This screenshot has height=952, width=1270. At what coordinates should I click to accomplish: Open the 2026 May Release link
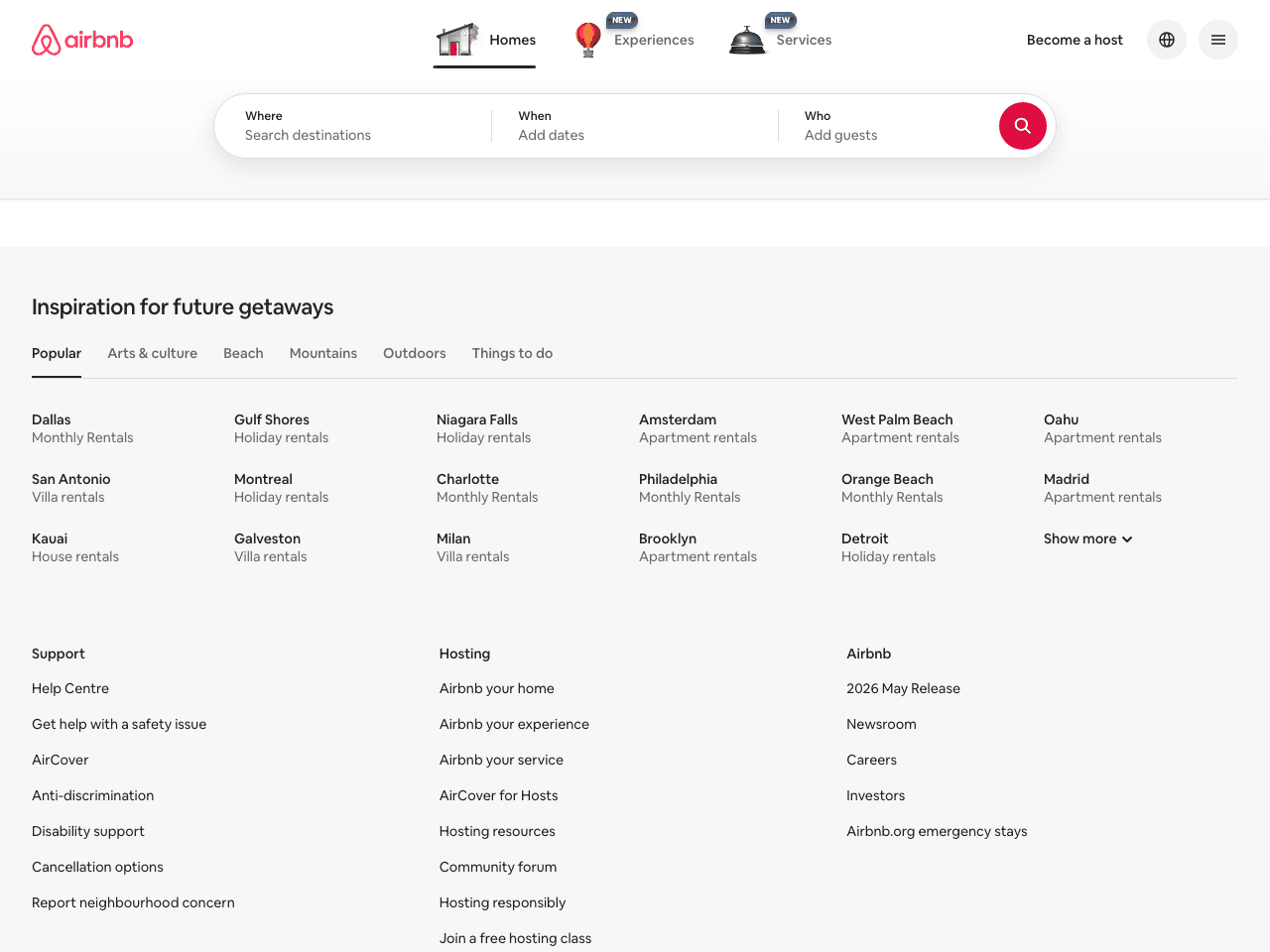903,688
